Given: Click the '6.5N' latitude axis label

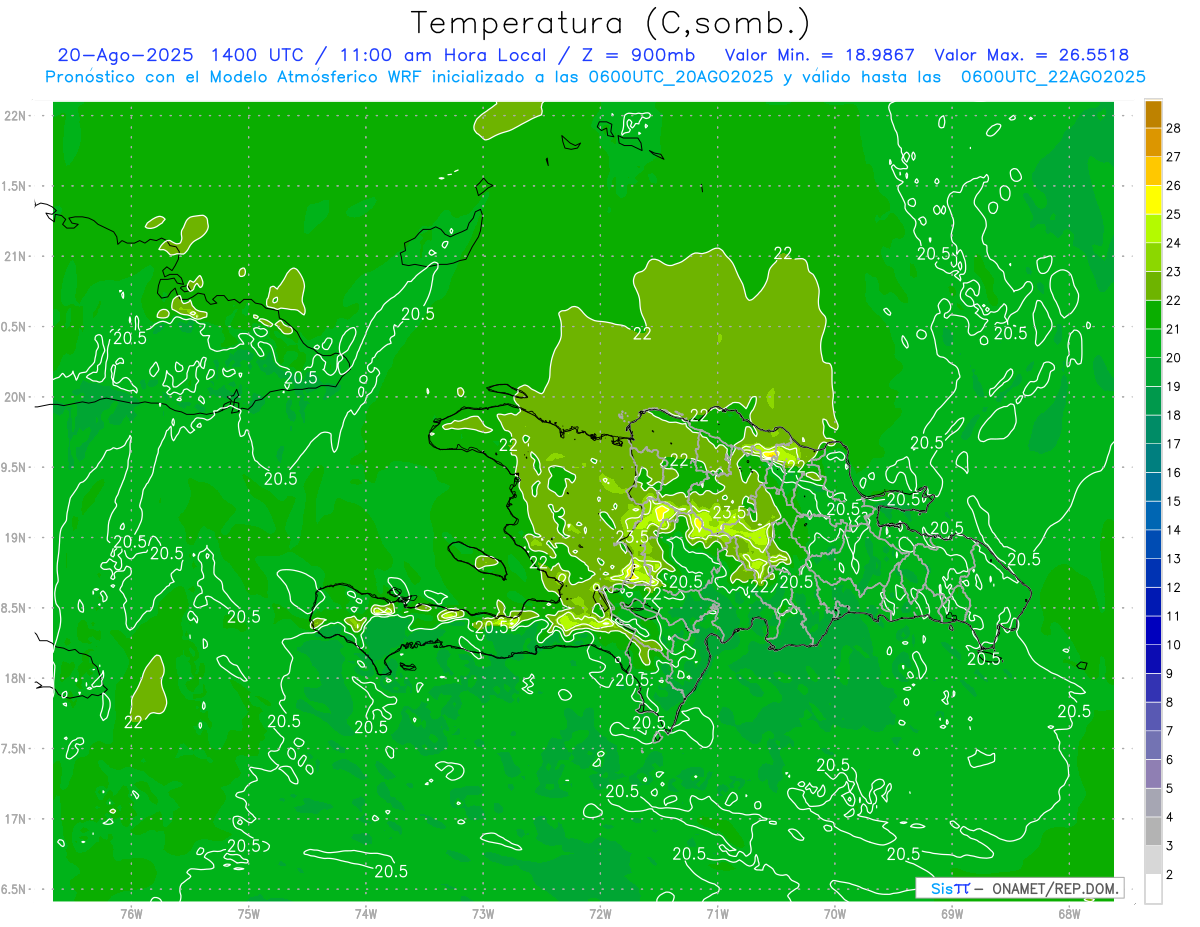Looking at the screenshot, I should tap(15, 889).
